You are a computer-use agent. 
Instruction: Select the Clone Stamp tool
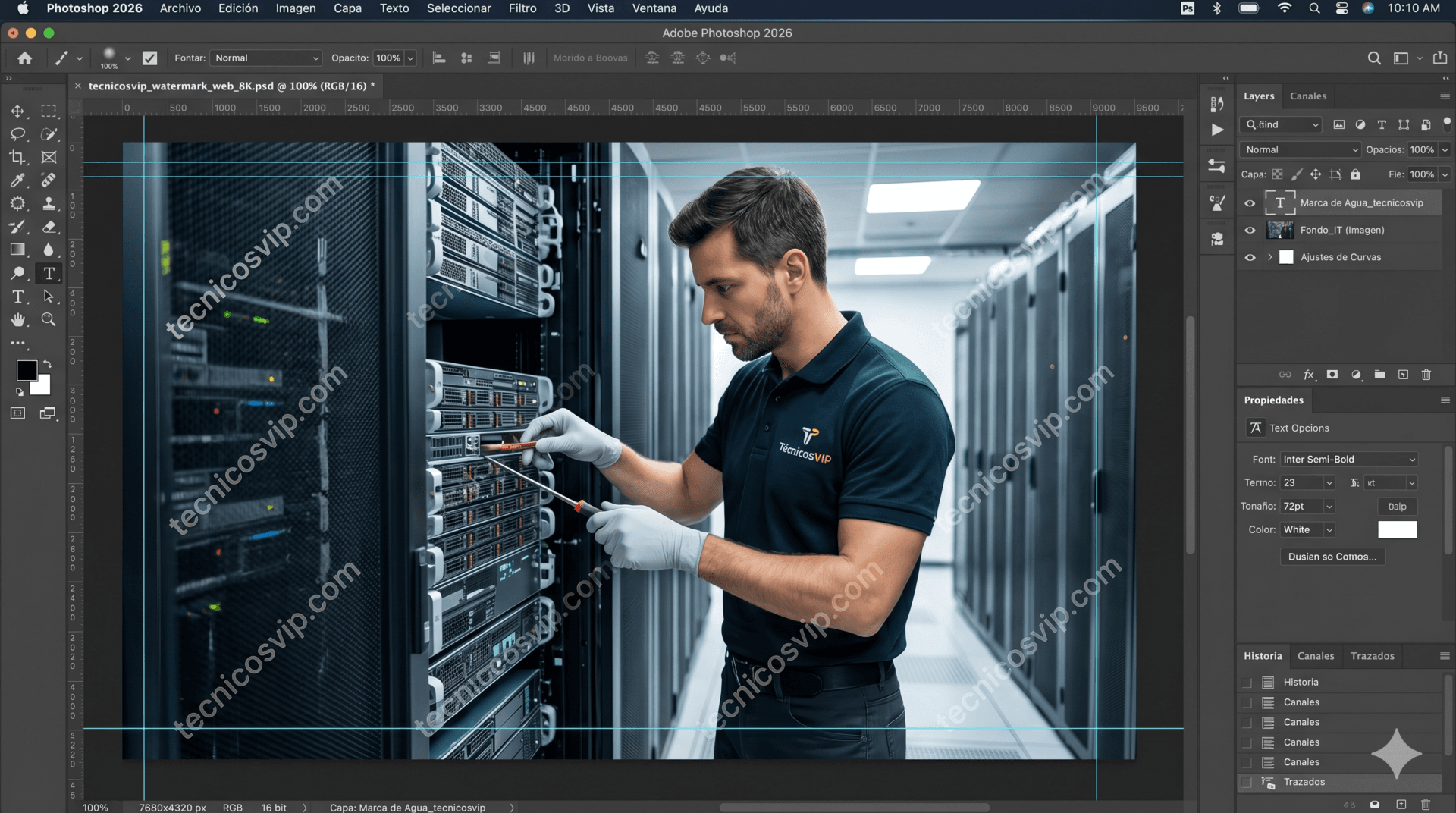49,203
